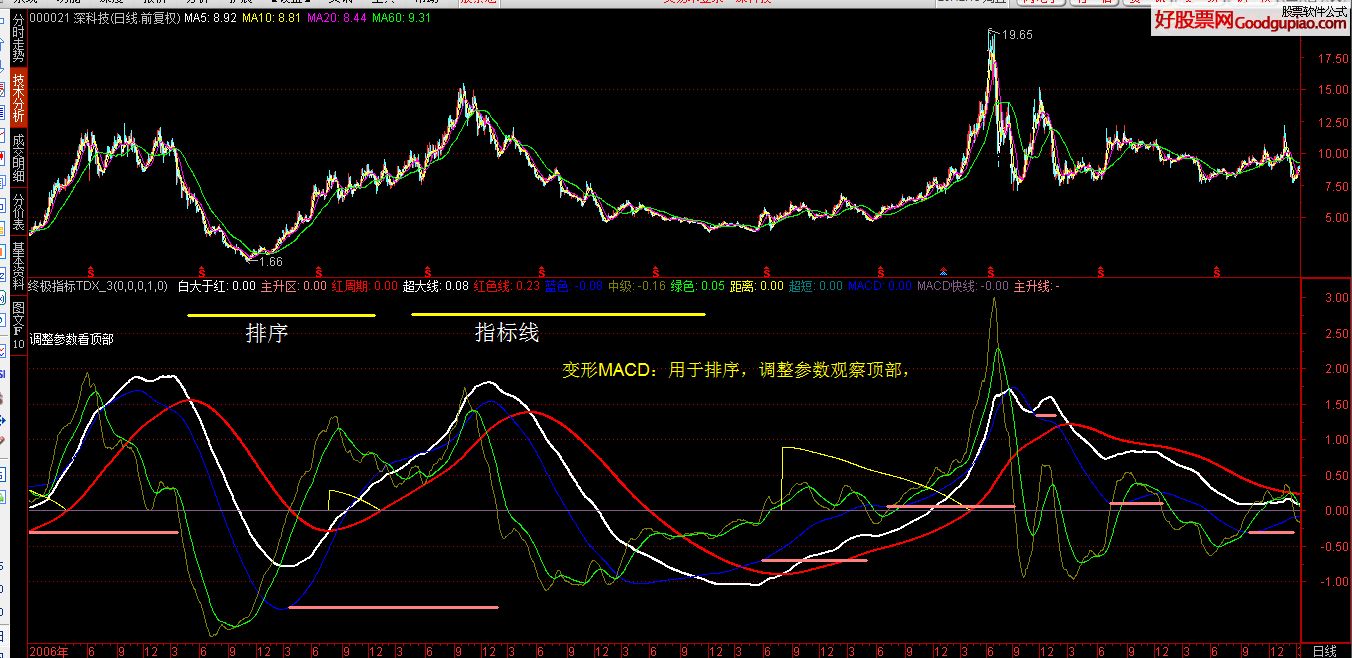Viewport: 1352px width, 658px height.
Task: Click the 超大线: 0.08 value
Action: pyautogui.click(x=436, y=285)
